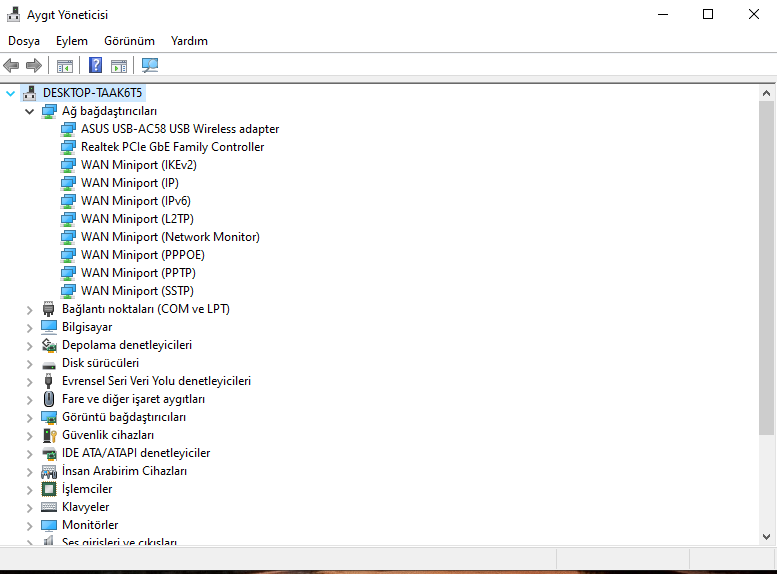
Task: Collapse the Ağ bağdaştırıcıları category
Action: pyautogui.click(x=29, y=112)
